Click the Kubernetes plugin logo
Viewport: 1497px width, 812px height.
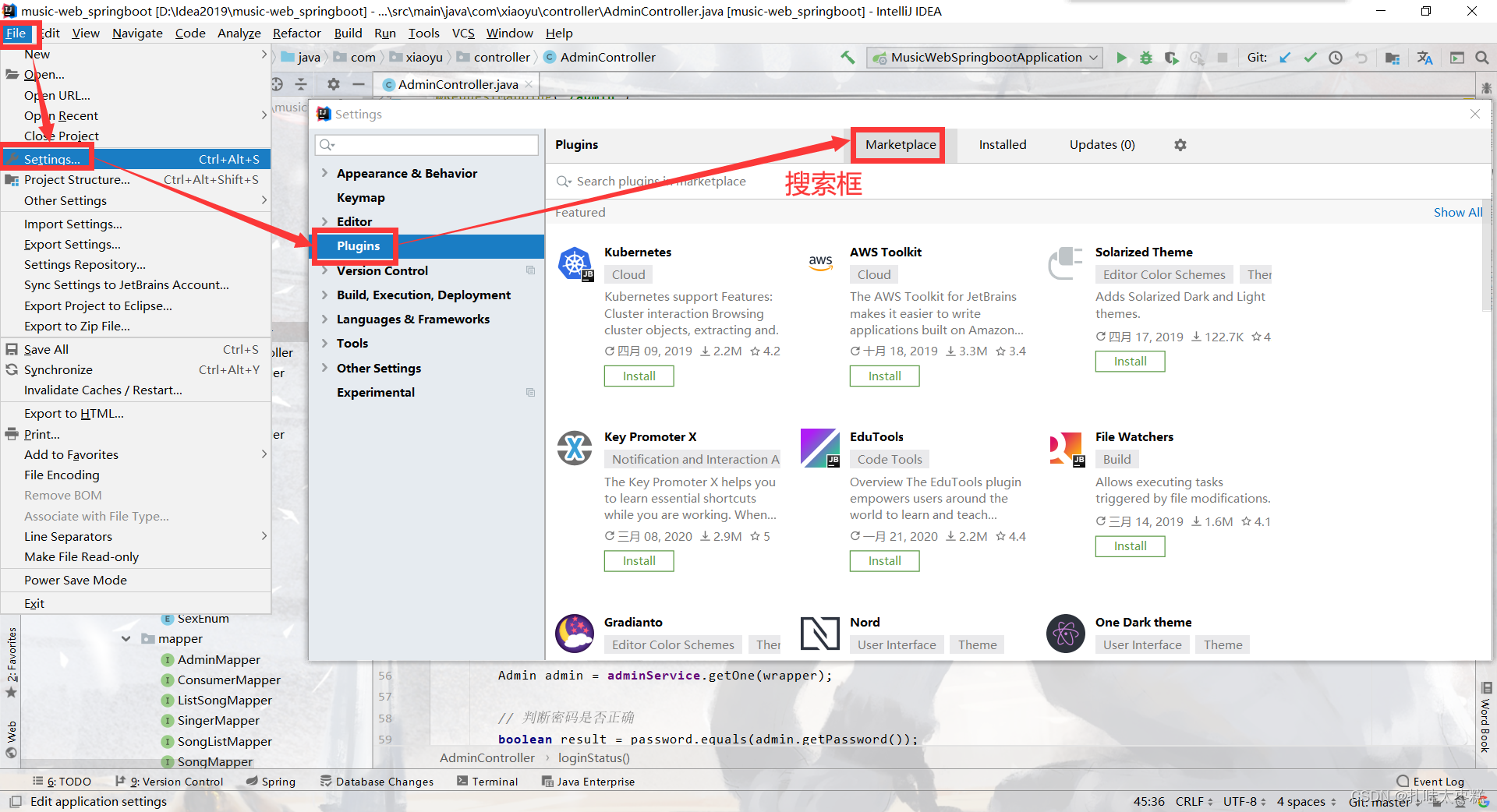pos(575,264)
